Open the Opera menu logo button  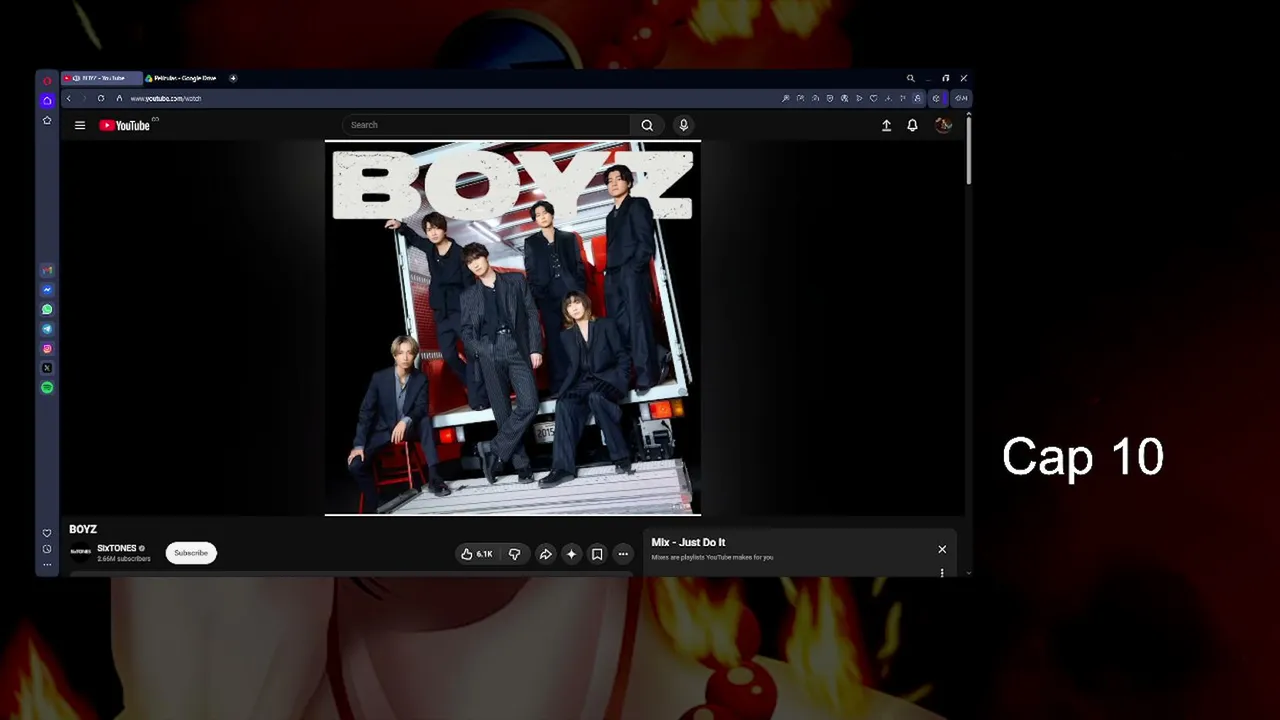pos(47,80)
